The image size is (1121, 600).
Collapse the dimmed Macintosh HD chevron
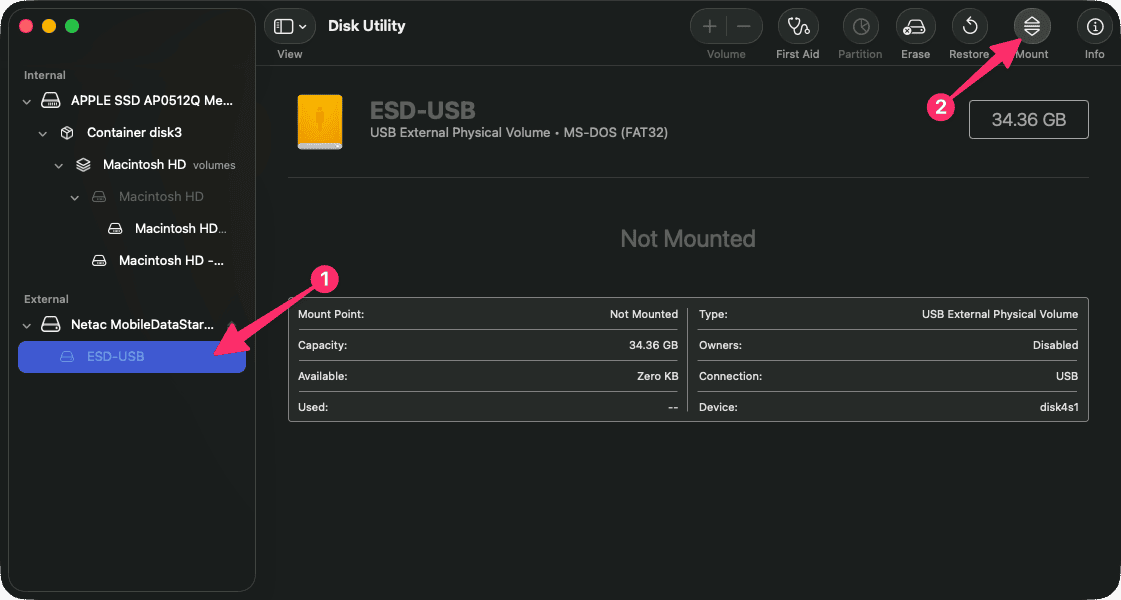click(x=74, y=197)
